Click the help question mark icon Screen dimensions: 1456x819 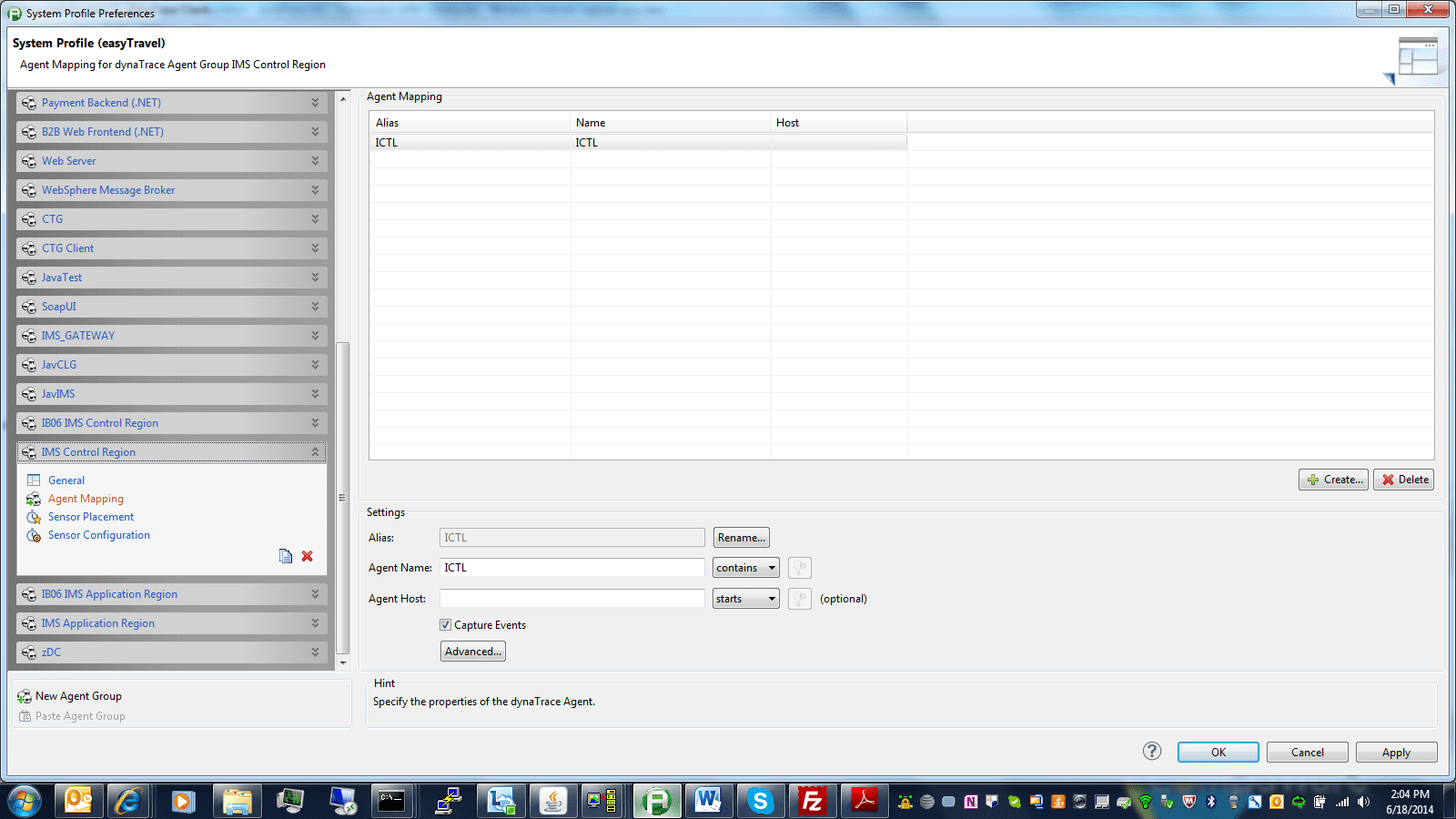click(1152, 751)
